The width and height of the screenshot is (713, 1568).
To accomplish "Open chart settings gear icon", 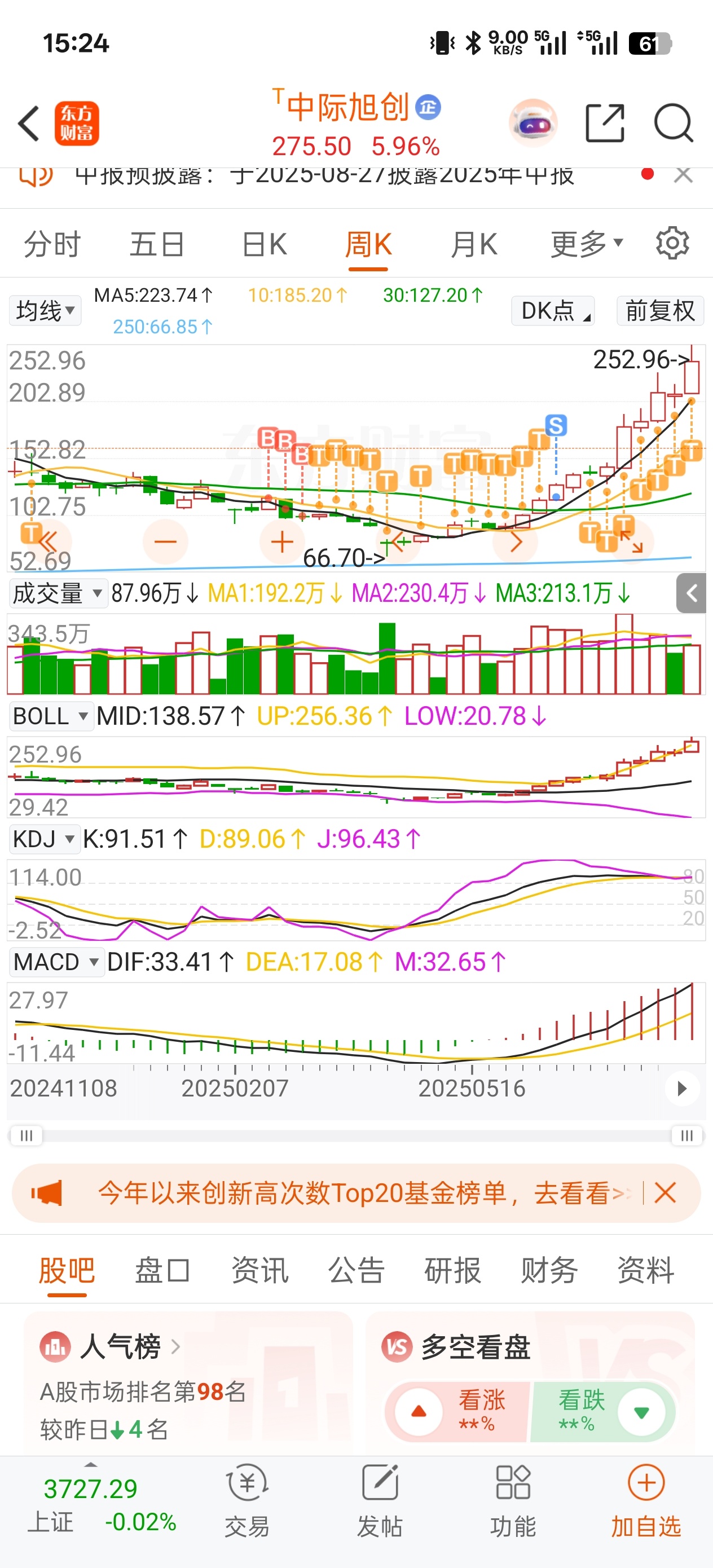I will 672,244.
